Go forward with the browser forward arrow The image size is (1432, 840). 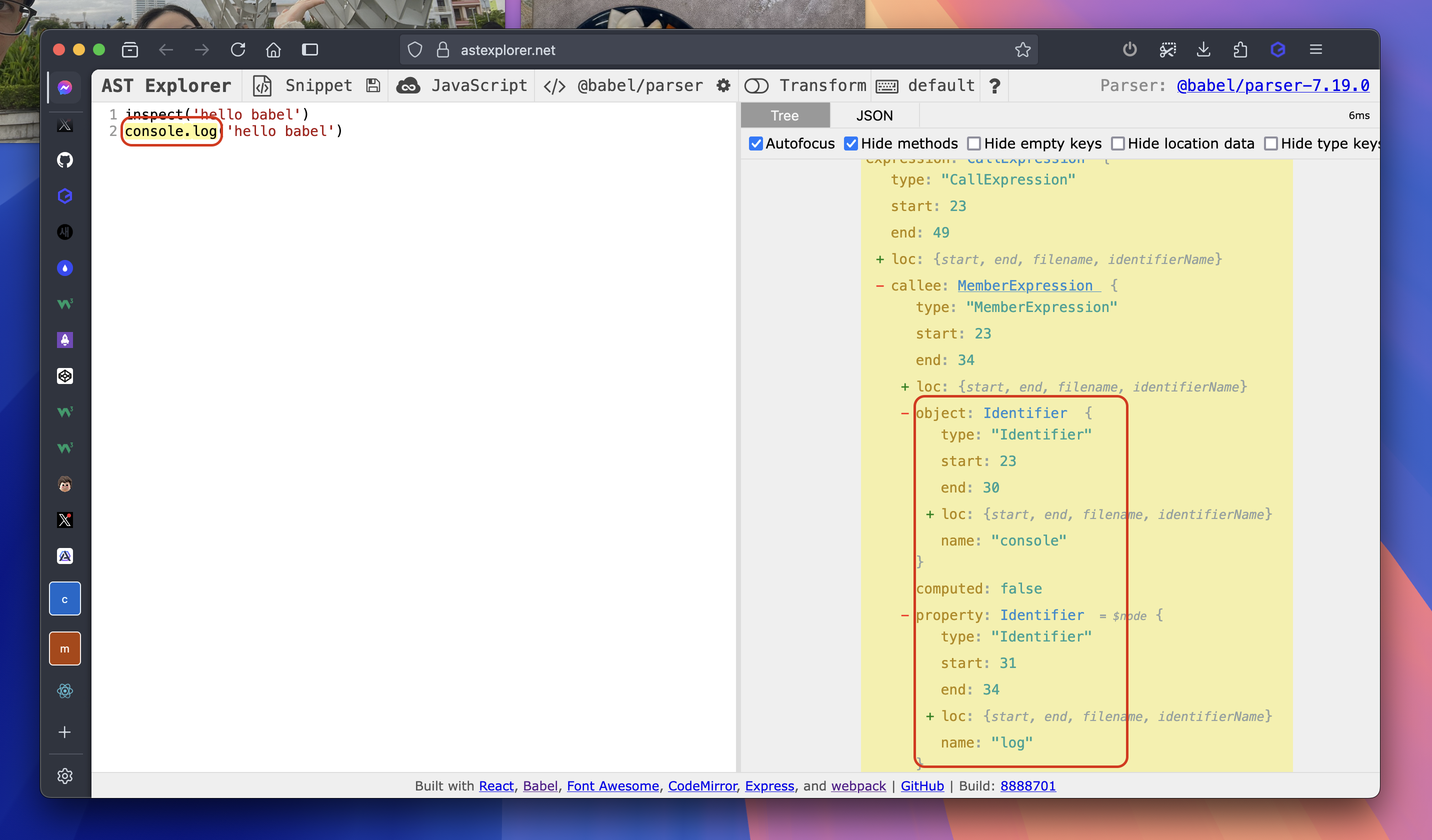(x=201, y=50)
